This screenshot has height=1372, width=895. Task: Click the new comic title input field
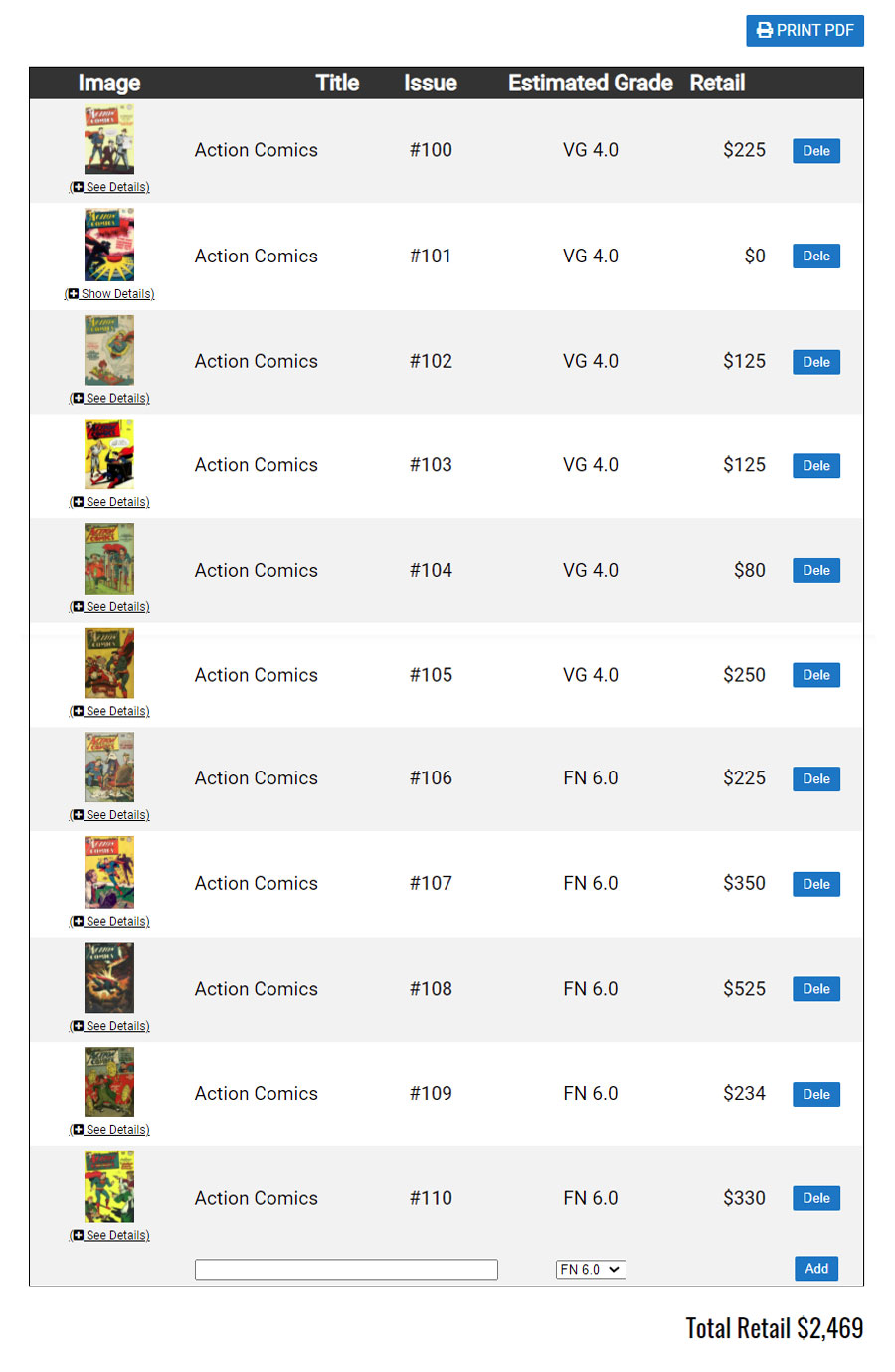click(x=346, y=1270)
